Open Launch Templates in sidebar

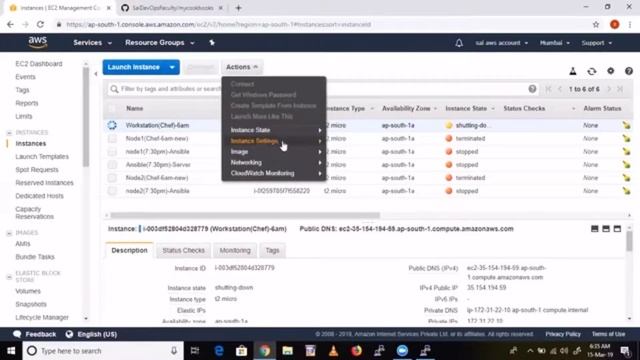click(x=42, y=156)
